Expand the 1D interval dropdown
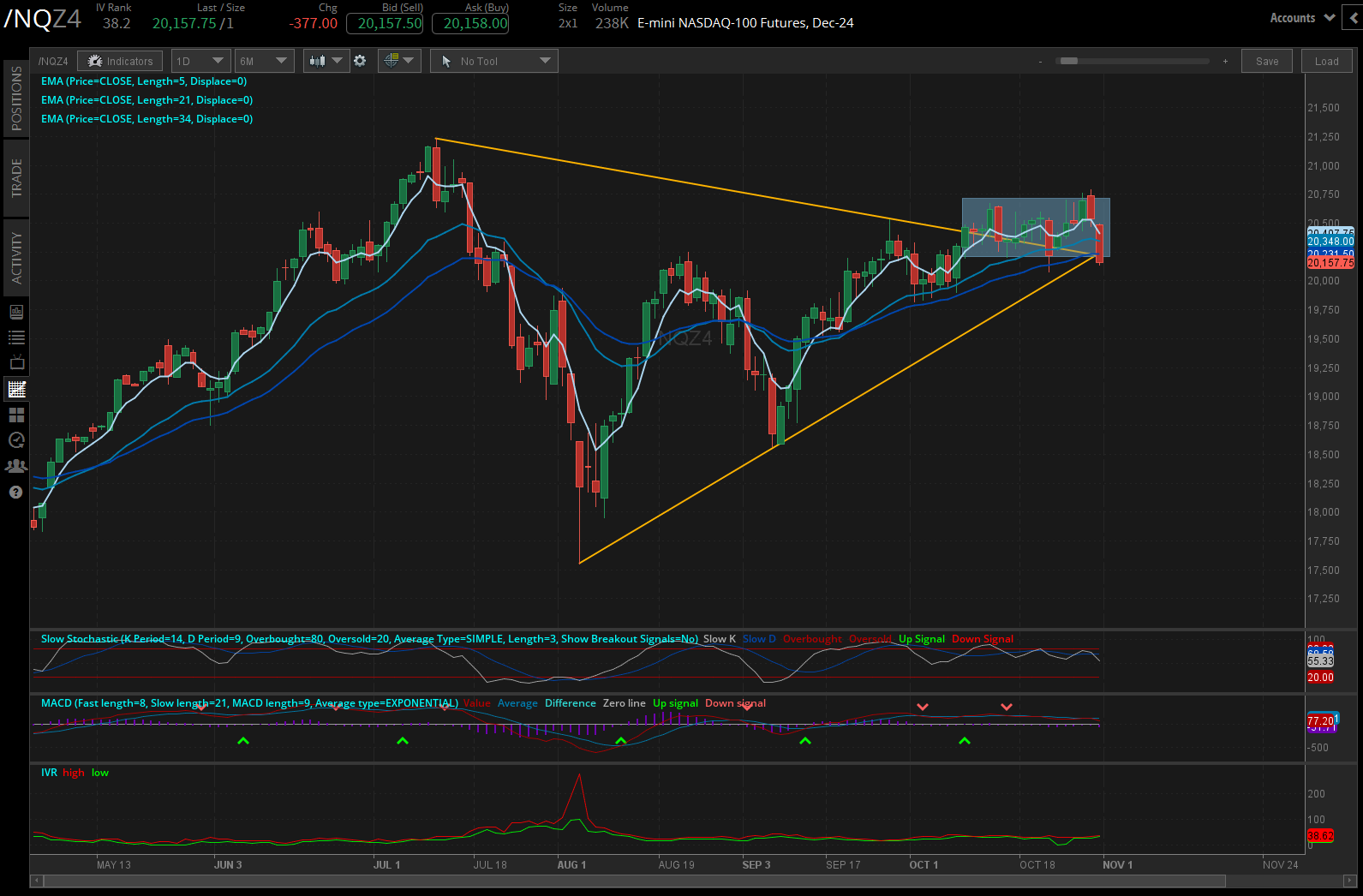Image resolution: width=1363 pixels, height=896 pixels. (200, 61)
